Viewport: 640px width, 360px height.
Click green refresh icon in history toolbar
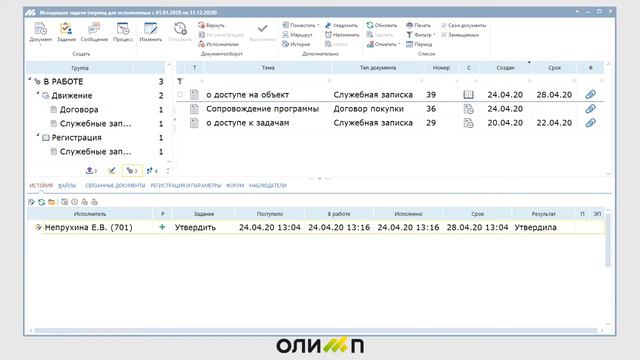(41, 202)
